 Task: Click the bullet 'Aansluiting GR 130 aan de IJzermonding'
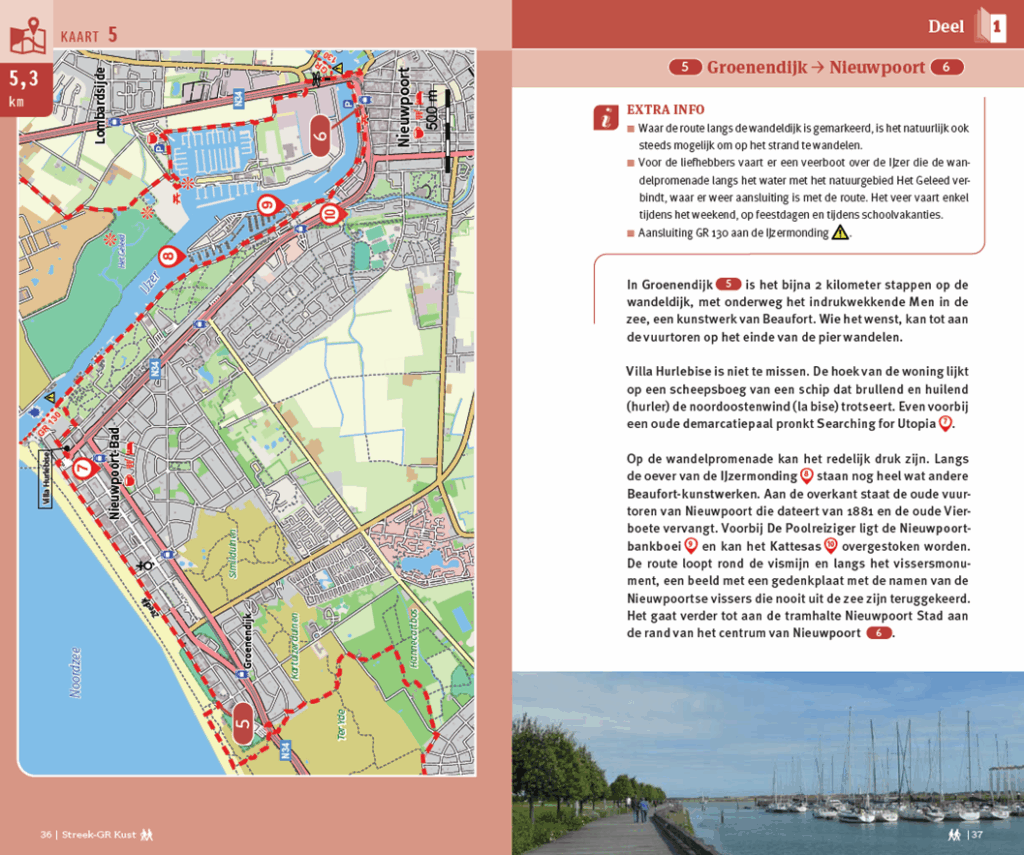point(739,233)
